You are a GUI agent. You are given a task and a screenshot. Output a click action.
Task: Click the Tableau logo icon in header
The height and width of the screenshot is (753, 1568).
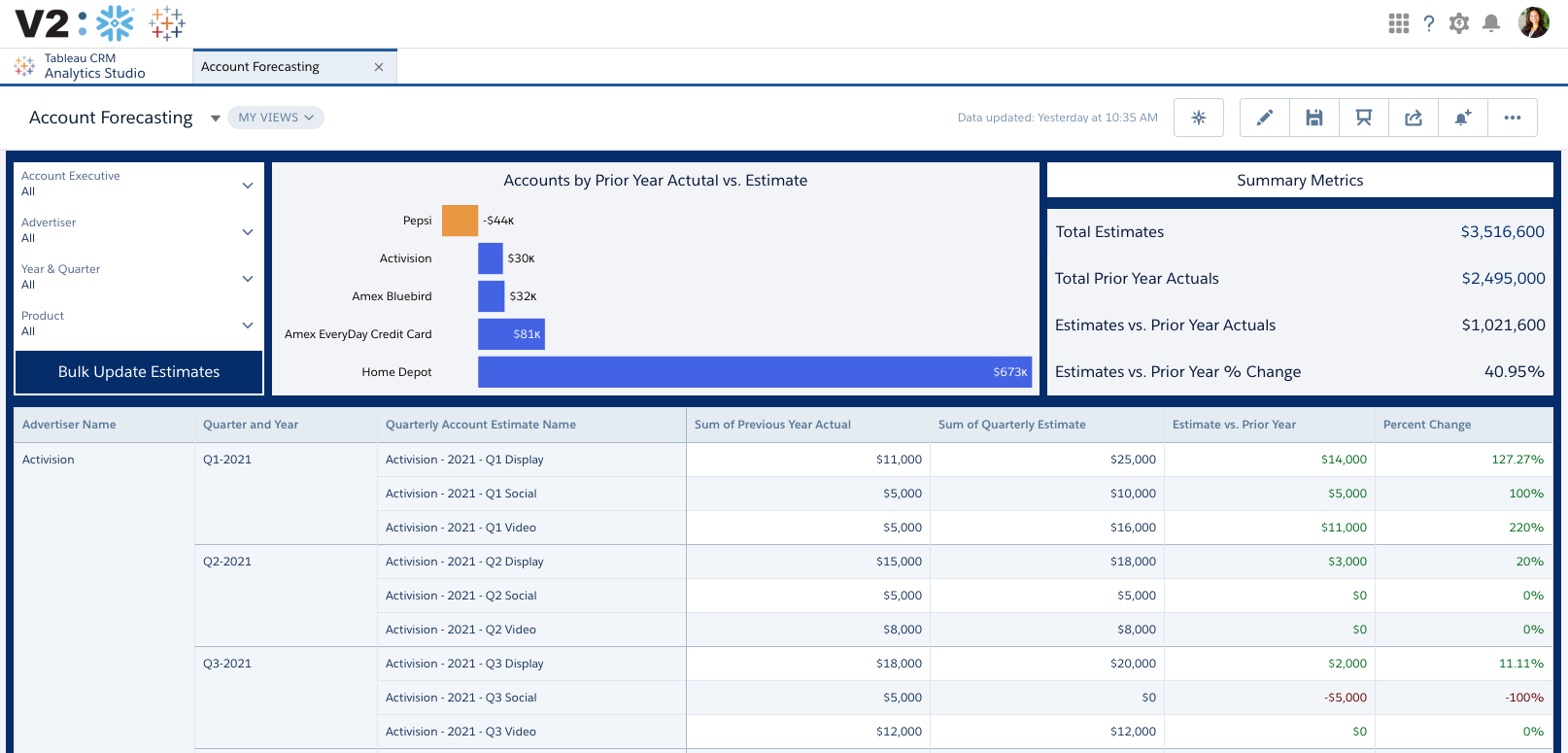coord(167,23)
